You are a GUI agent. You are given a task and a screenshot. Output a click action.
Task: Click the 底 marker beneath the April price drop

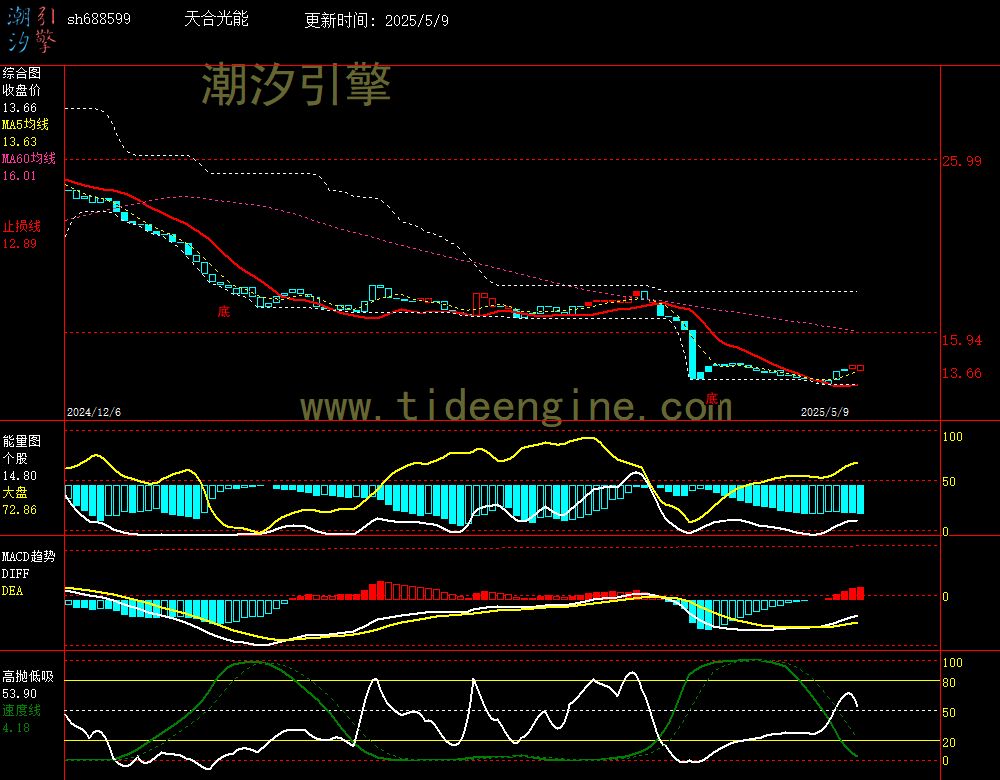712,399
